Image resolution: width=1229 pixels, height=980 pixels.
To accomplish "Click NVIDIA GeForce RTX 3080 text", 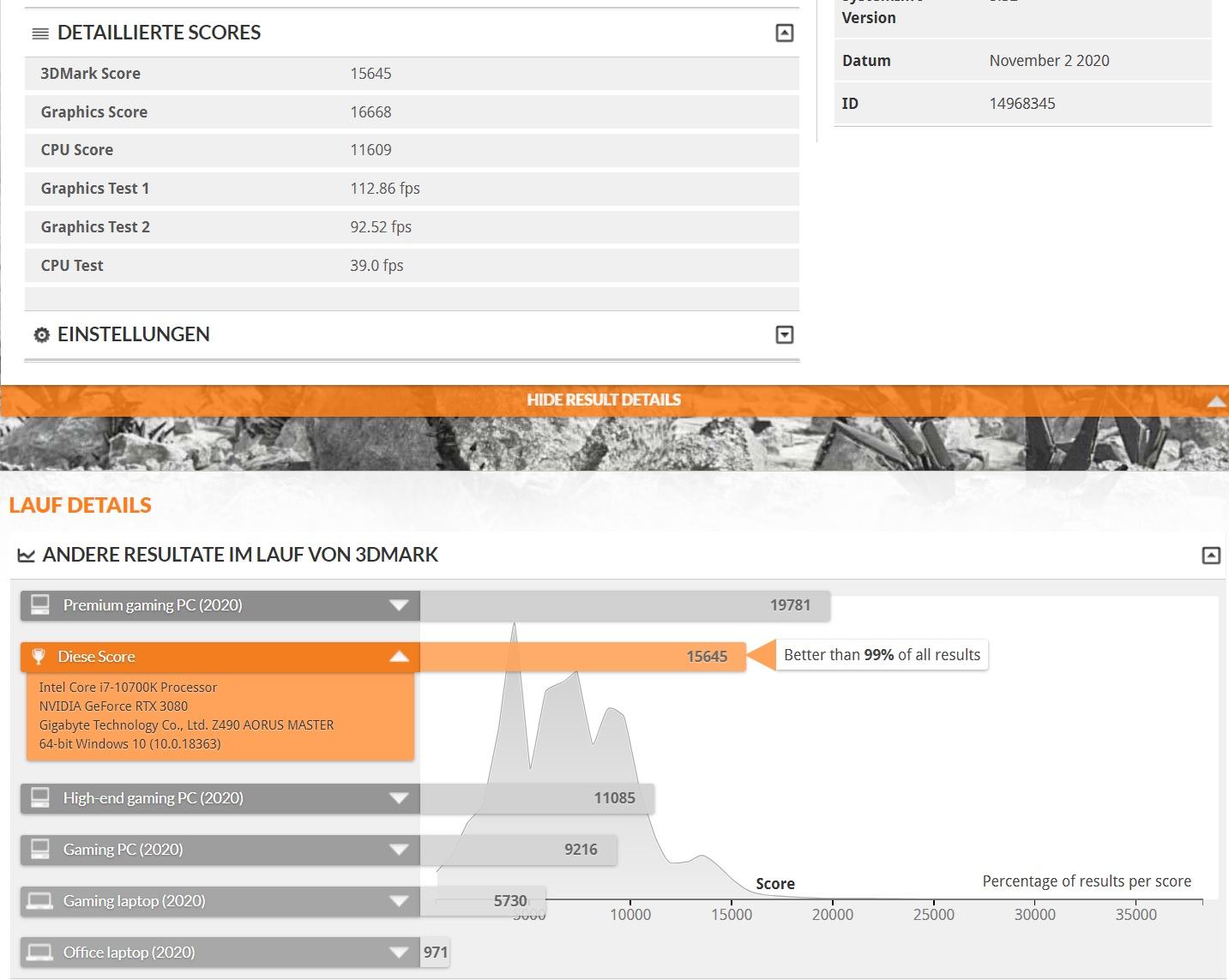I will pyautogui.click(x=113, y=706).
